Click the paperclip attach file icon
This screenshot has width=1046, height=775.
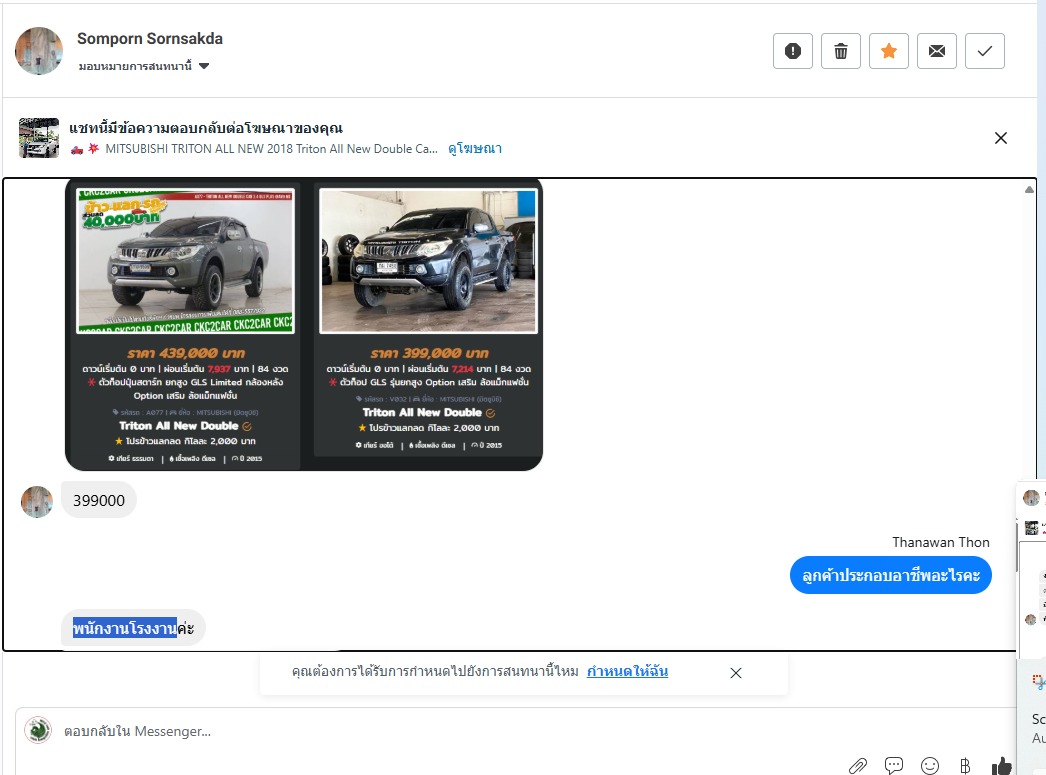coord(858,766)
